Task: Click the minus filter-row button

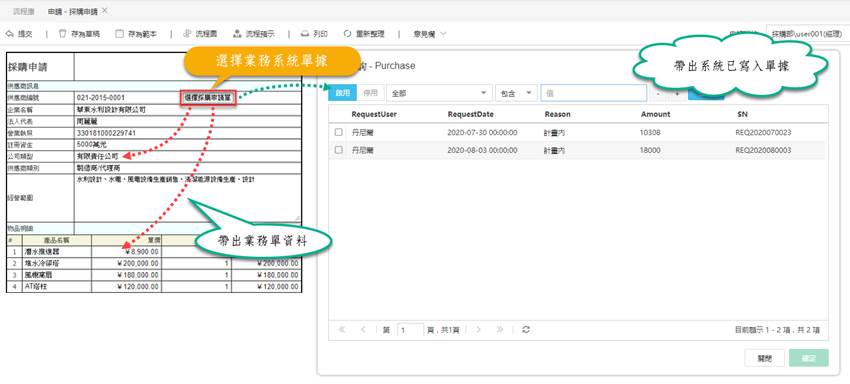Action: point(658,93)
